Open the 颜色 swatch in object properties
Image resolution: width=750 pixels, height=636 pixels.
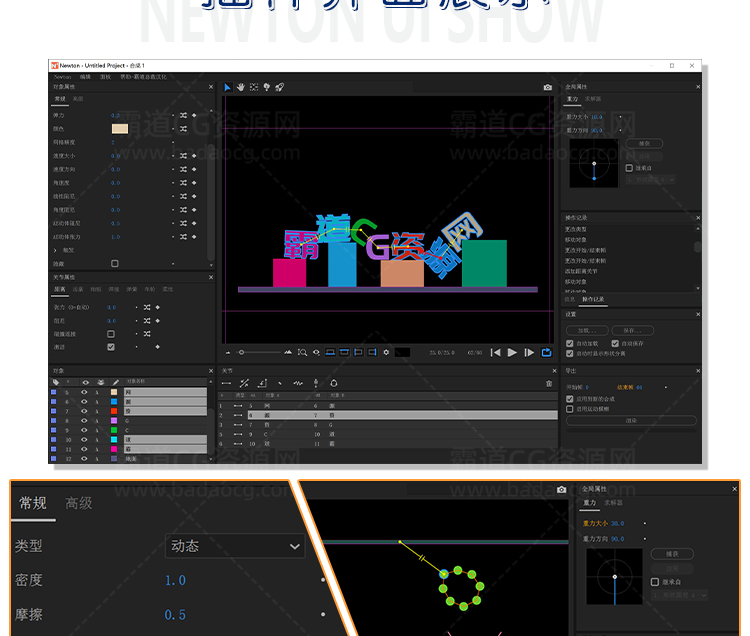point(120,129)
